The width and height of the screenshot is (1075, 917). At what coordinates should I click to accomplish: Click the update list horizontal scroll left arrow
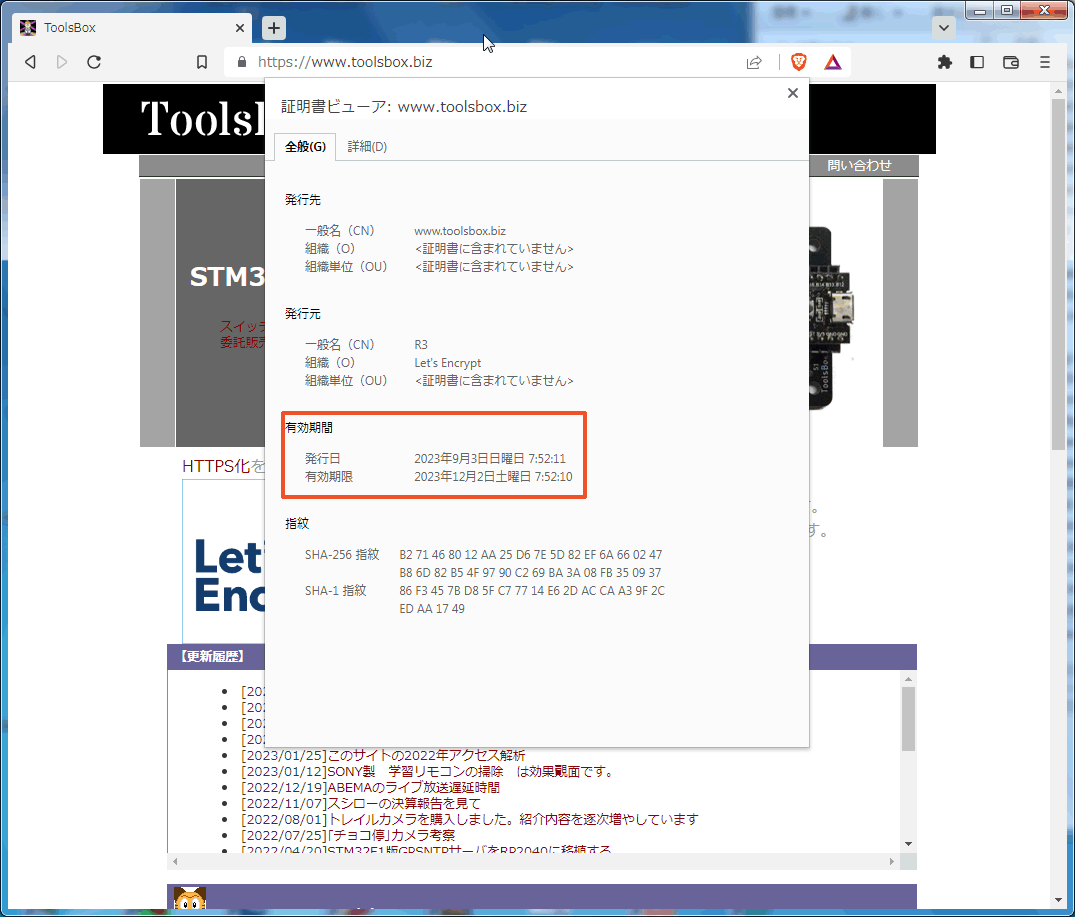pyautogui.click(x=175, y=861)
